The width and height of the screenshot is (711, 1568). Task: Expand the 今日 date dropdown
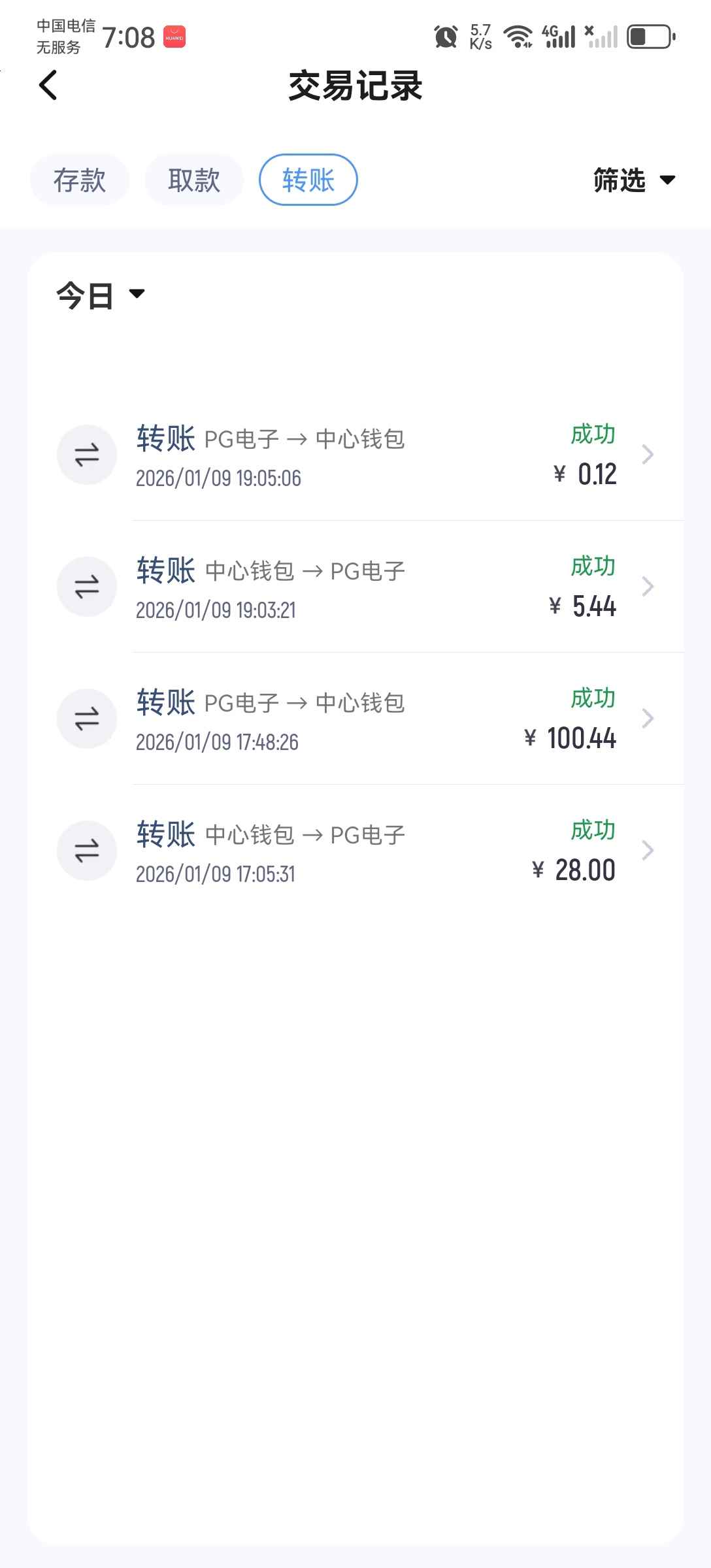tap(101, 295)
